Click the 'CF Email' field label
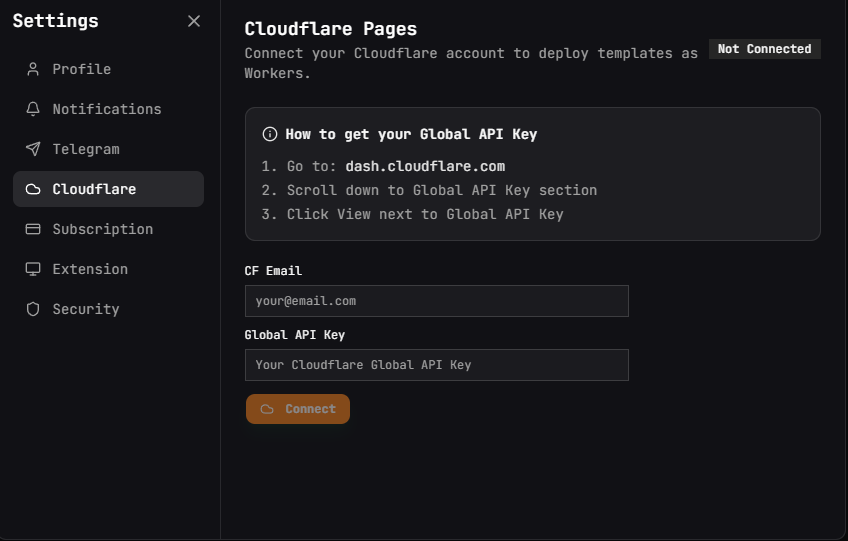Viewport: 848px width, 541px height. click(273, 270)
